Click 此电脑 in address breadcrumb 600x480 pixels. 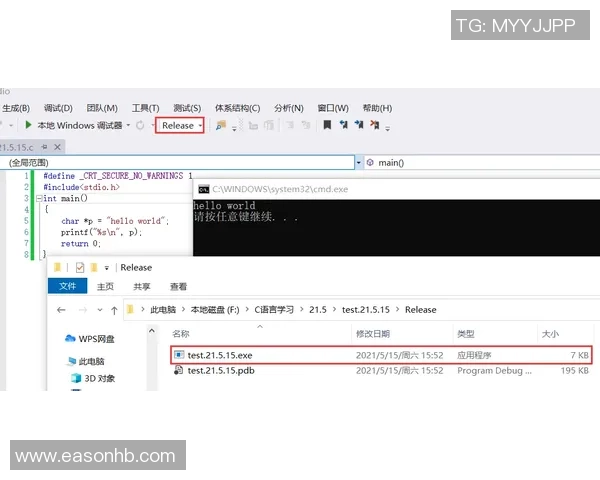click(163, 310)
